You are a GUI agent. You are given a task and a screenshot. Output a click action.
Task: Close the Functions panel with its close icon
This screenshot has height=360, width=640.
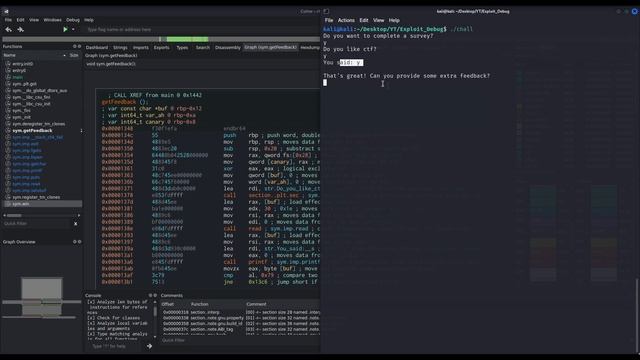tap(79, 47)
